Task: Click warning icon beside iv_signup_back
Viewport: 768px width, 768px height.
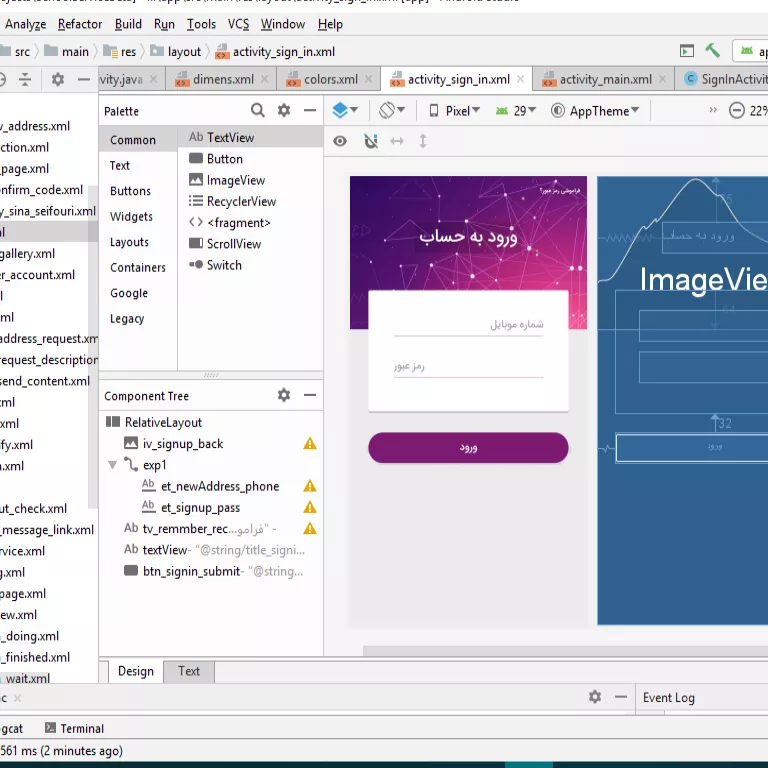Action: 310,444
